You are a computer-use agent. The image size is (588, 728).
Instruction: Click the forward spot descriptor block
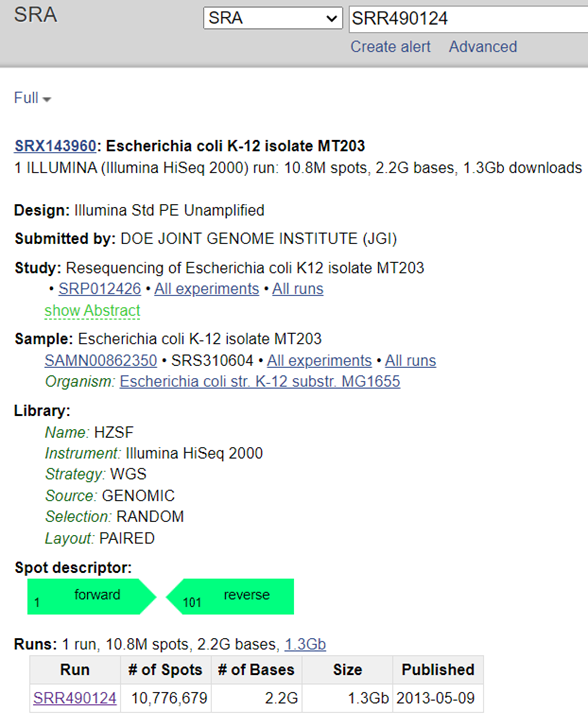point(91,597)
